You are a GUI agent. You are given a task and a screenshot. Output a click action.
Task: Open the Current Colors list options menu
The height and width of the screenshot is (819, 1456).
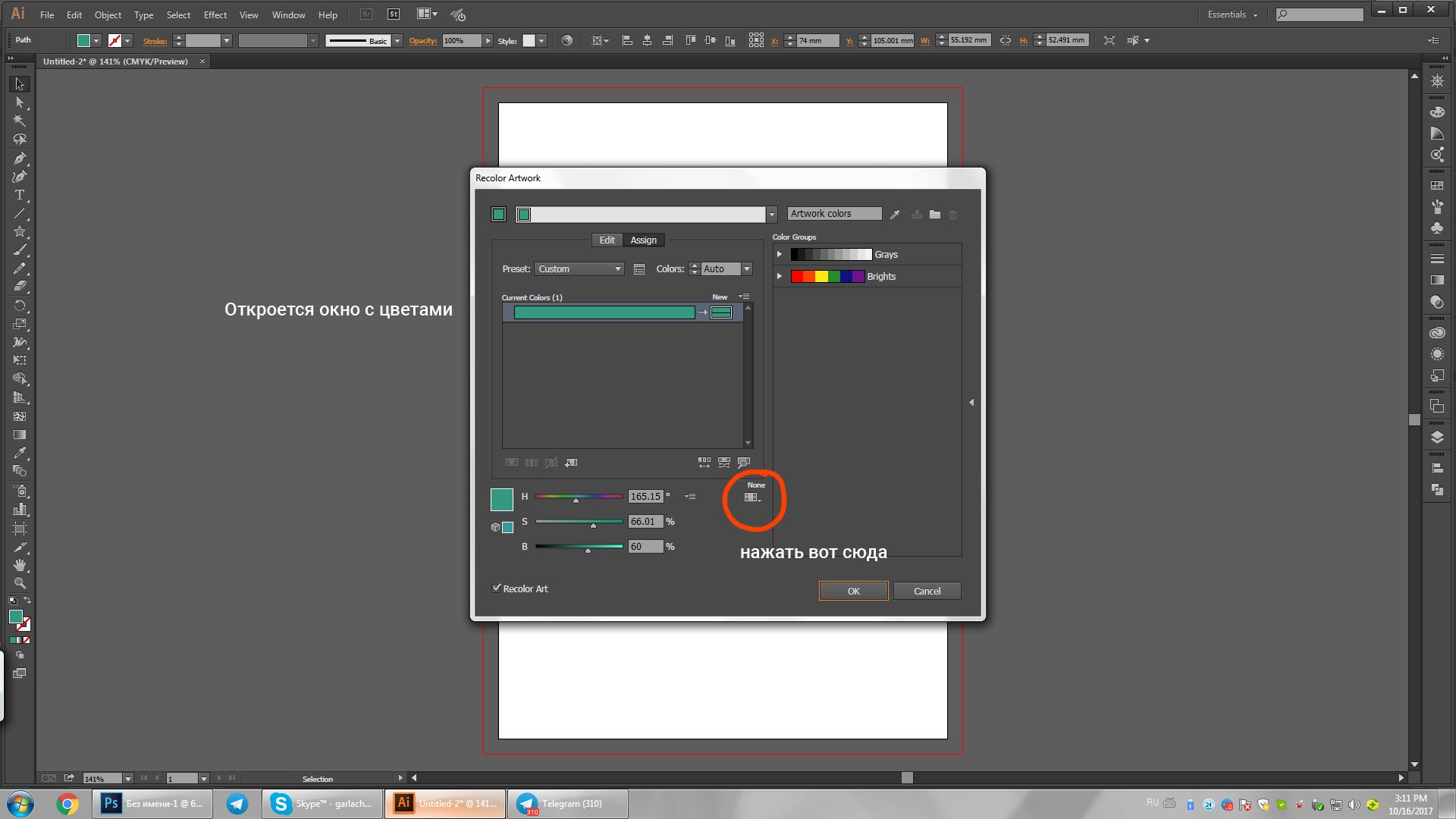click(x=745, y=297)
